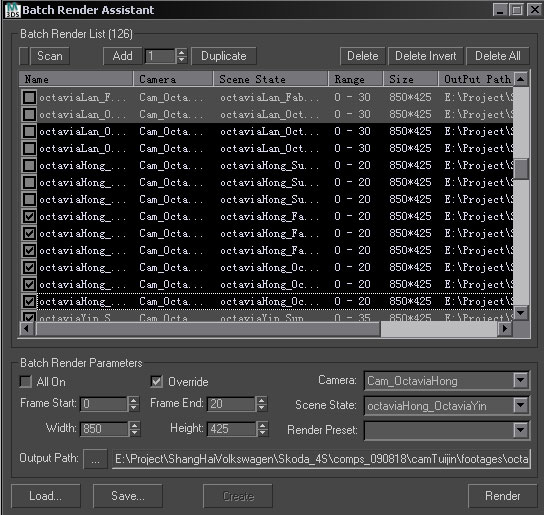Uncheck the first octaviaHong_Oc... row checkbox
Viewport: 544px width, 515px height.
point(29,267)
